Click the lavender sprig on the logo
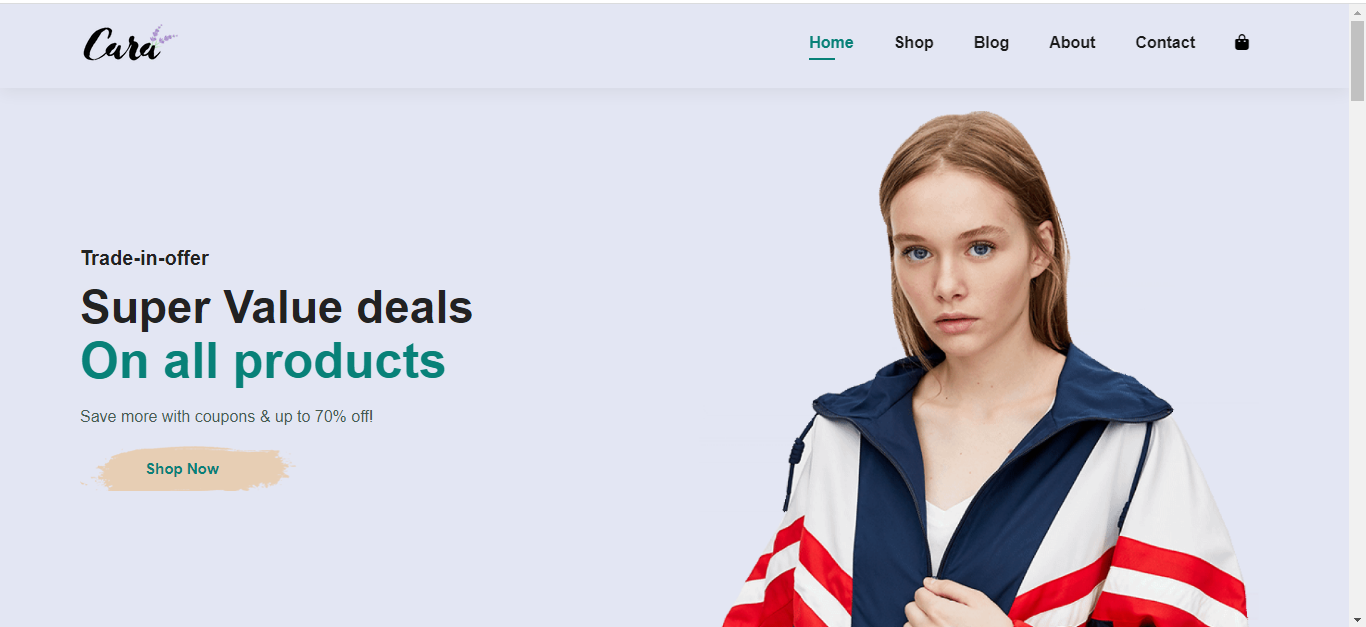Viewport: 1366px width, 627px height. tap(162, 37)
